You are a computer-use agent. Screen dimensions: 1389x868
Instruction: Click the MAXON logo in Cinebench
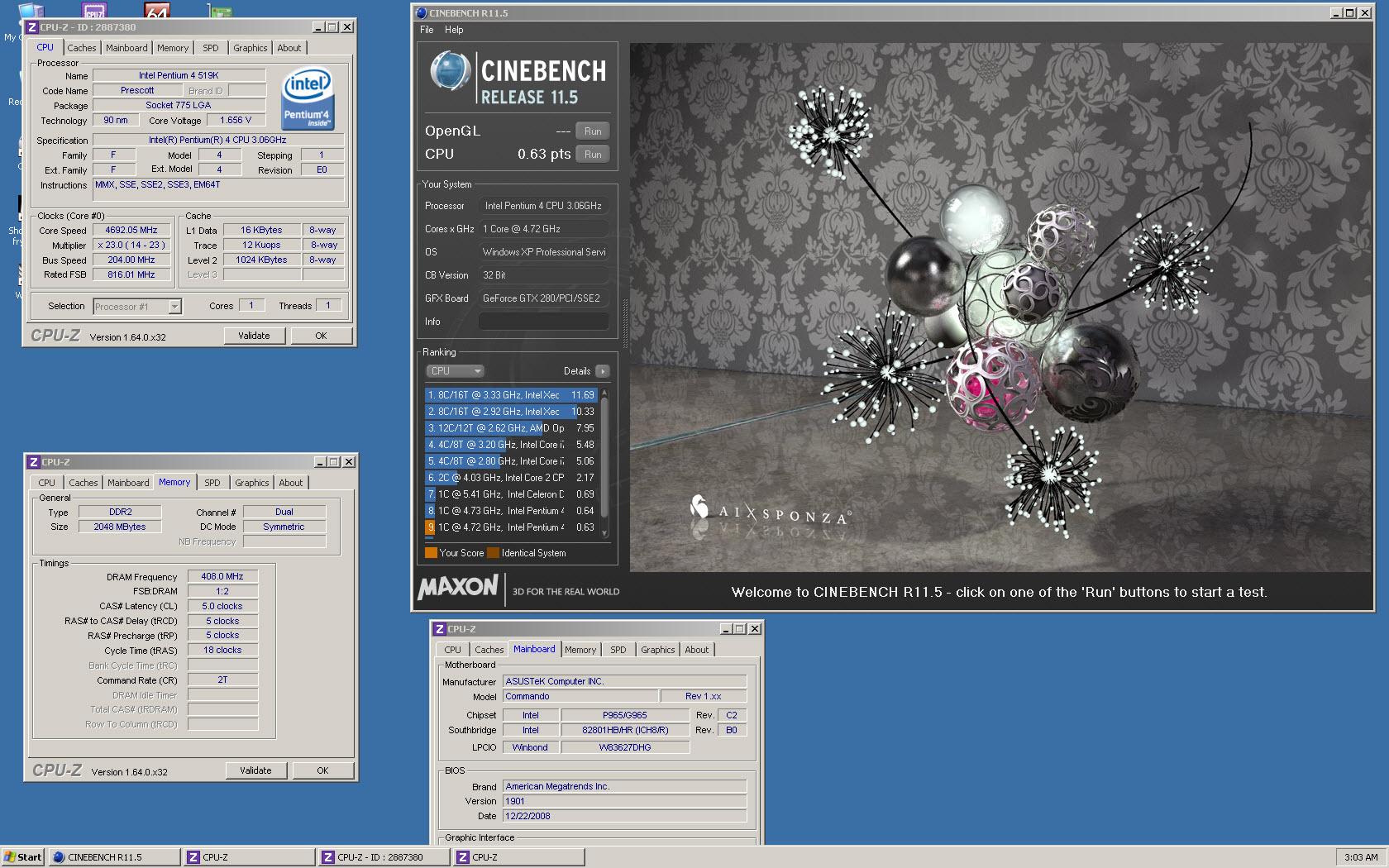pos(457,588)
